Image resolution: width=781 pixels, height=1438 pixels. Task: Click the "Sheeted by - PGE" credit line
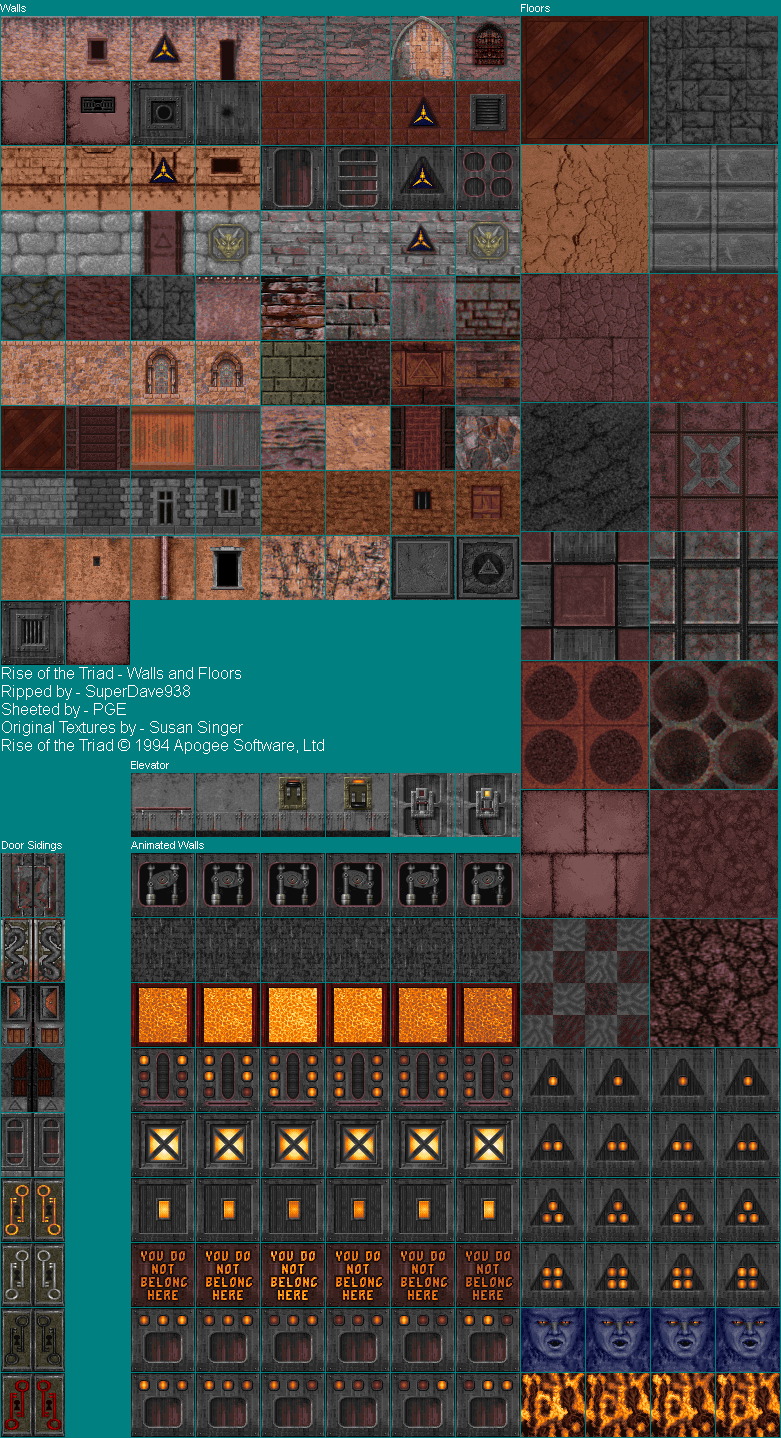coord(64,709)
